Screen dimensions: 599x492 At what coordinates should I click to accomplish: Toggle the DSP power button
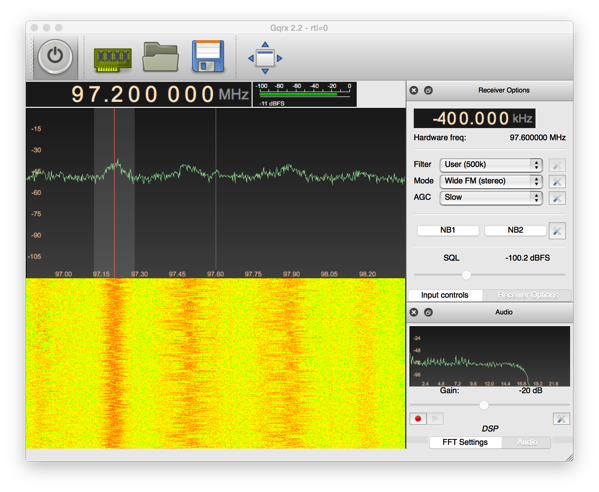tap(55, 57)
